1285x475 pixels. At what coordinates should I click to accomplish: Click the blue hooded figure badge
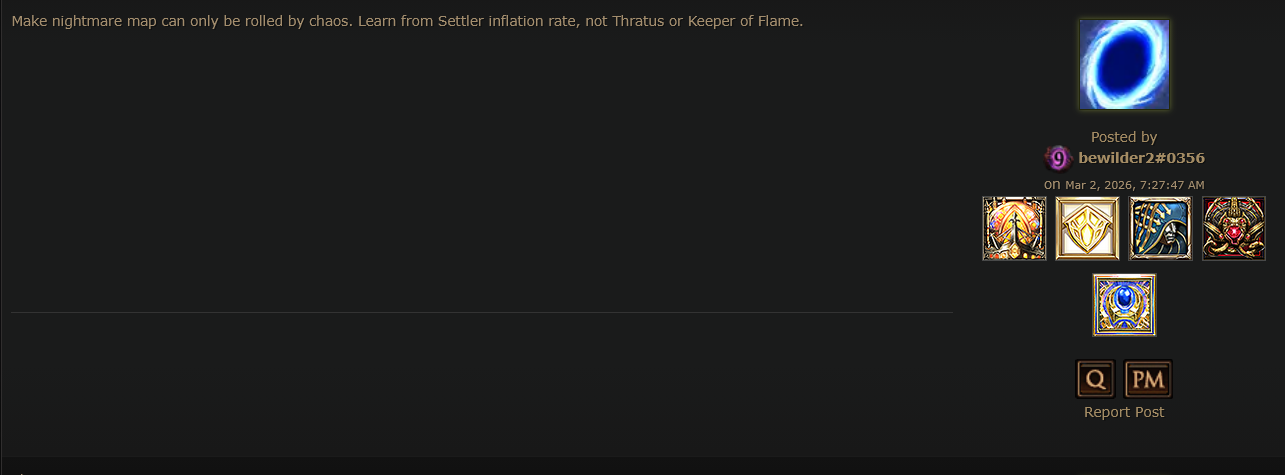tap(1160, 228)
